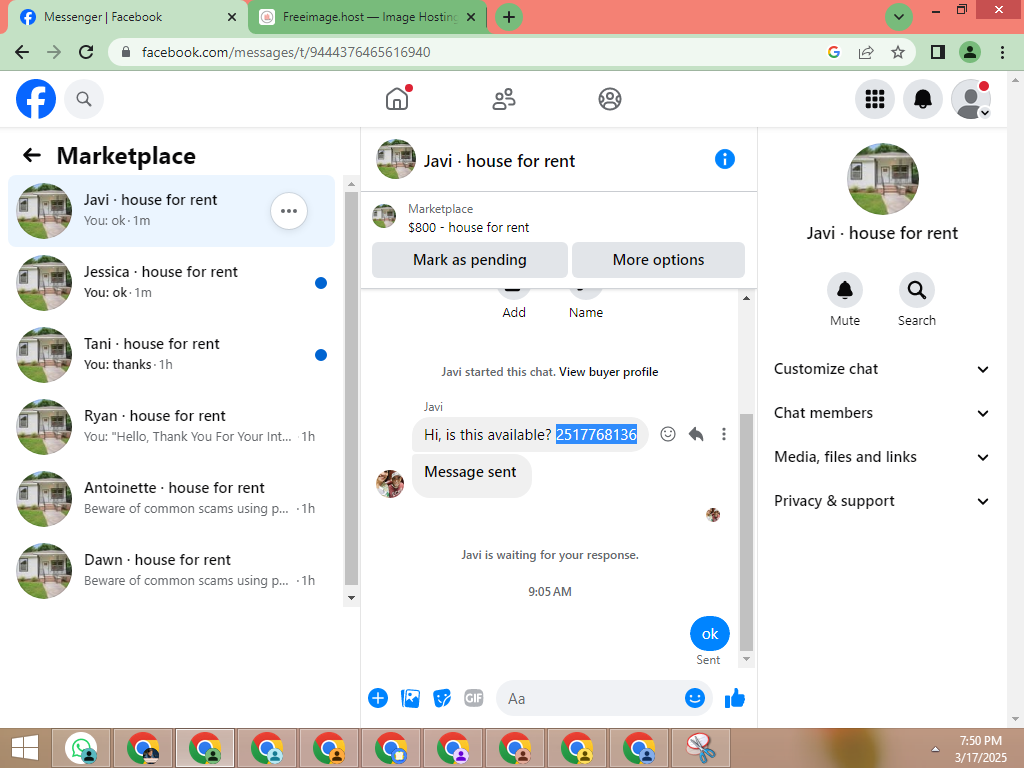Open Snipping Tool from taskbar
This screenshot has height=768, width=1024.
701,748
